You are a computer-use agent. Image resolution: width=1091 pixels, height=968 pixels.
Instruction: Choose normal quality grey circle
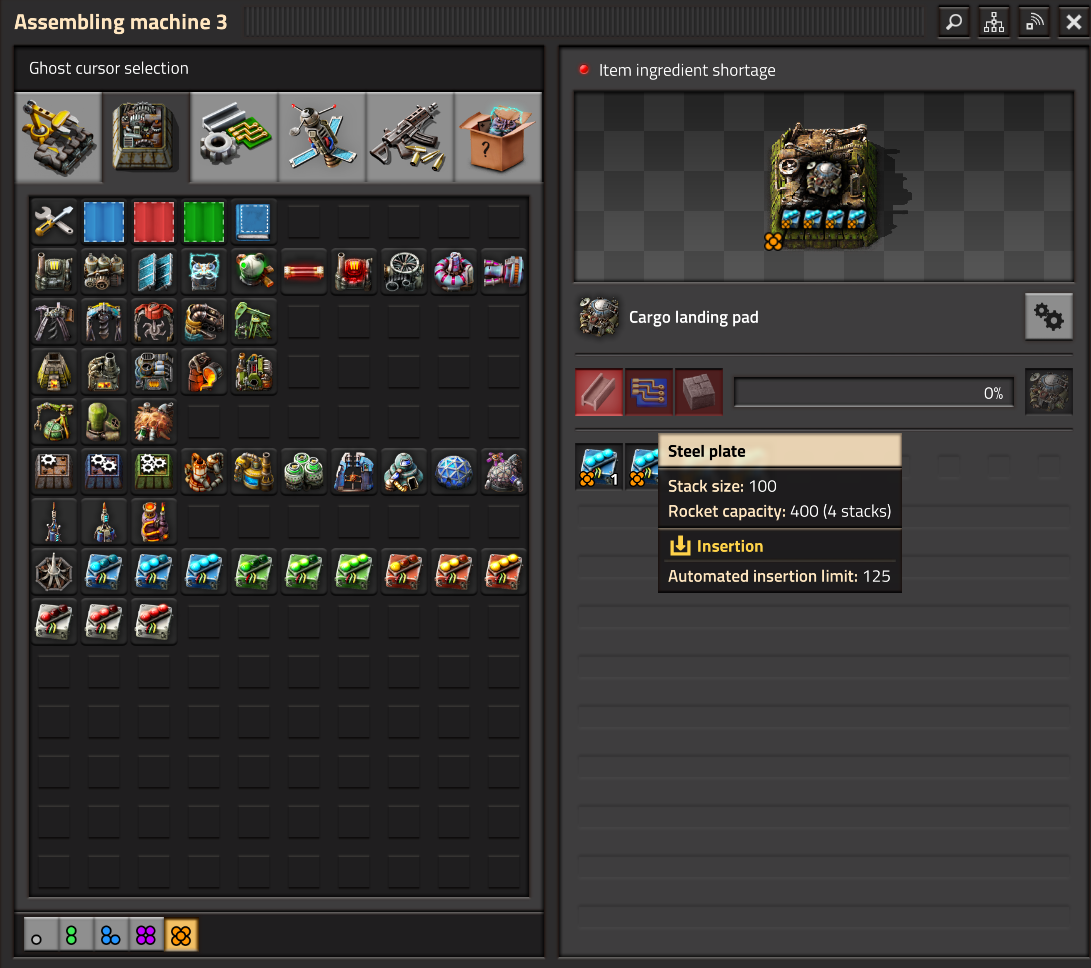tap(40, 935)
